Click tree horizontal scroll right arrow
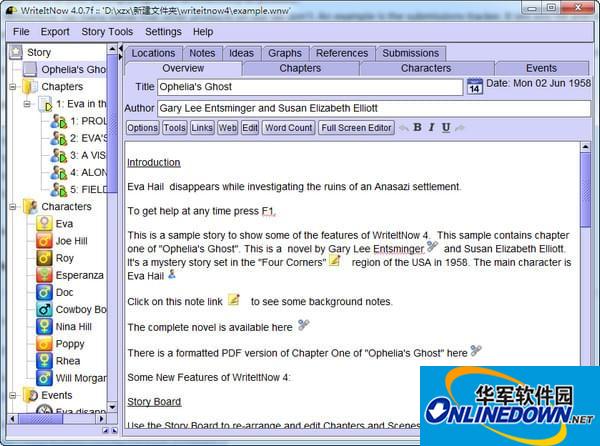The image size is (600, 446). click(x=101, y=419)
